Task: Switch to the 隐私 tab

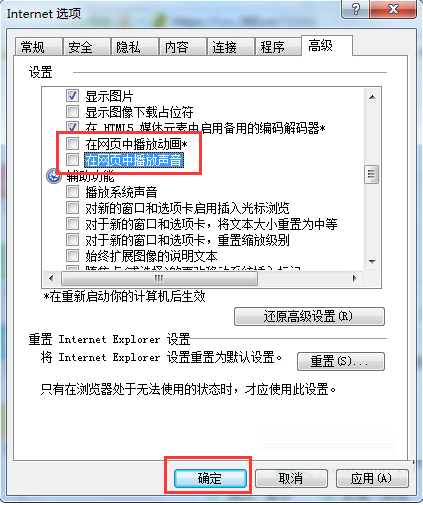Action: (x=135, y=47)
